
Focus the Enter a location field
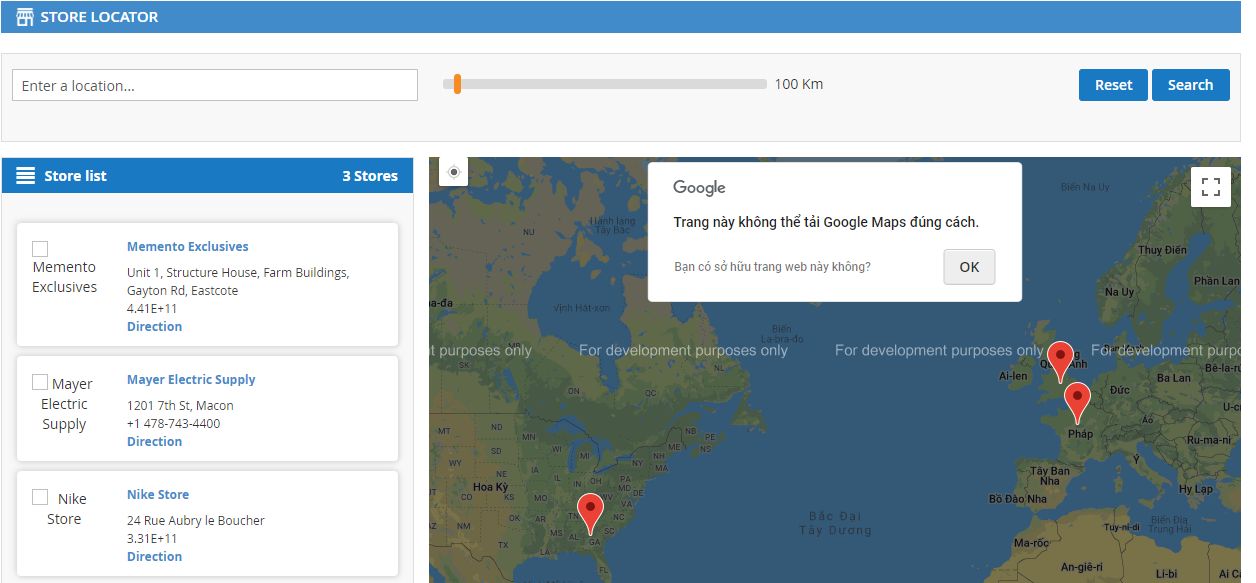(215, 85)
